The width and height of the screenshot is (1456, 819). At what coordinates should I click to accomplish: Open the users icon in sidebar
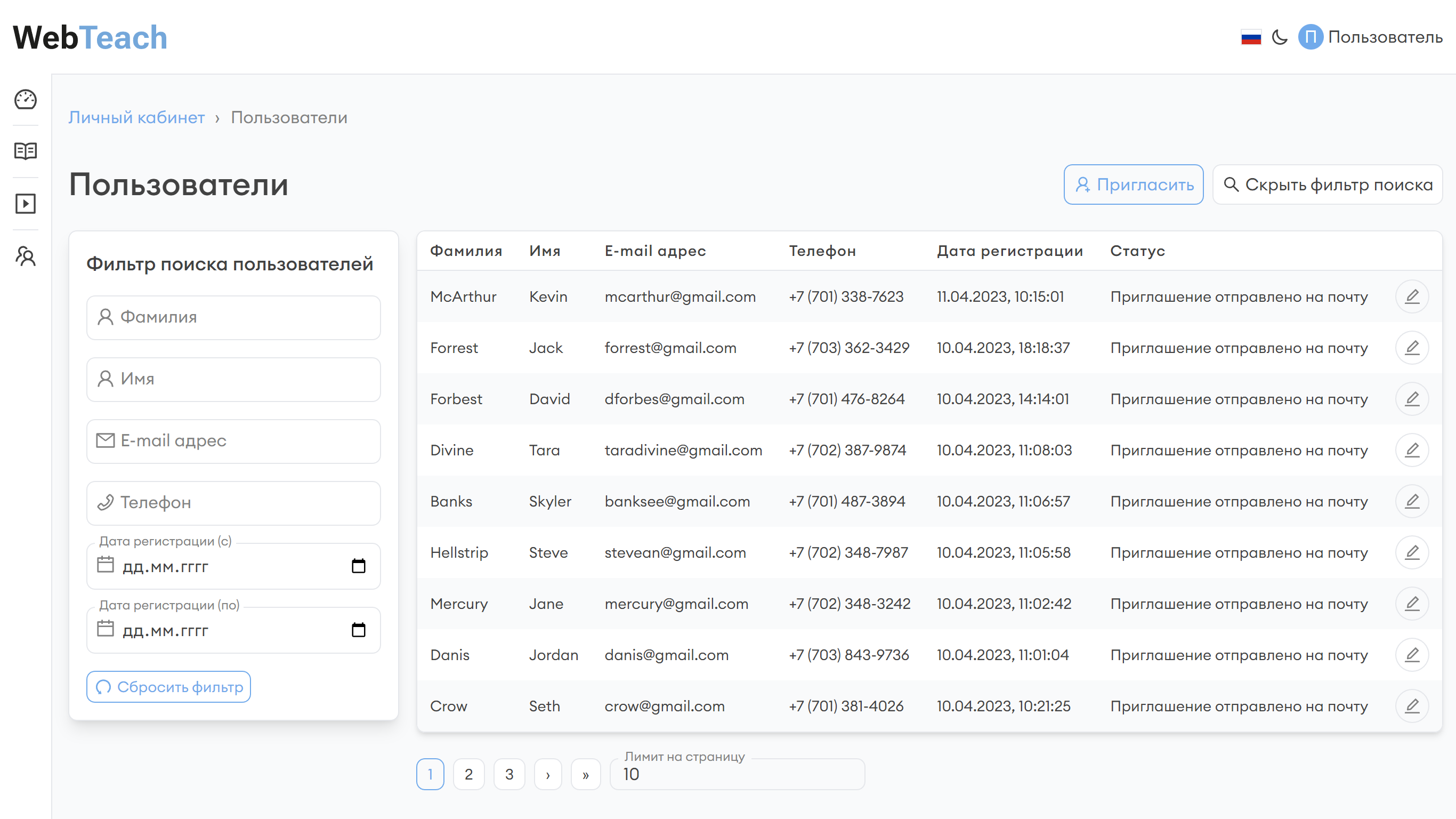tap(26, 256)
